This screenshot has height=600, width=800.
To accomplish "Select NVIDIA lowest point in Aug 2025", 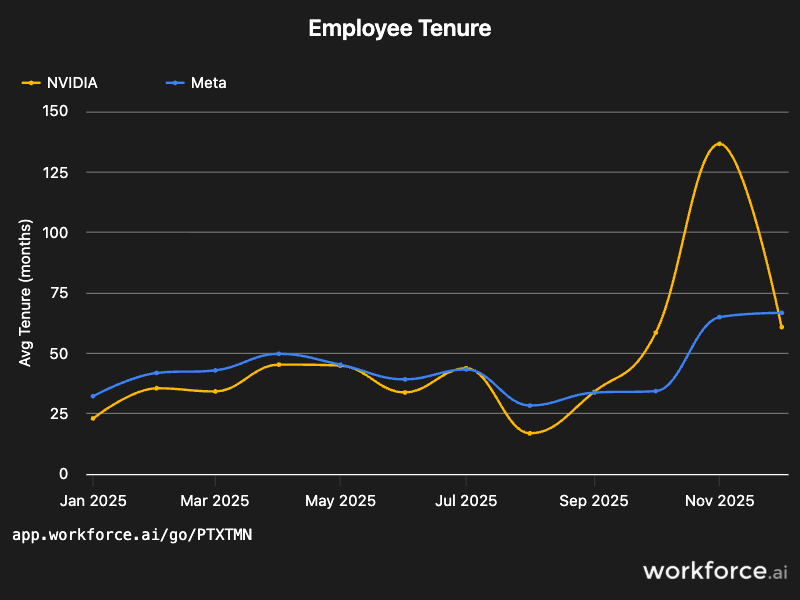I will (x=530, y=434).
